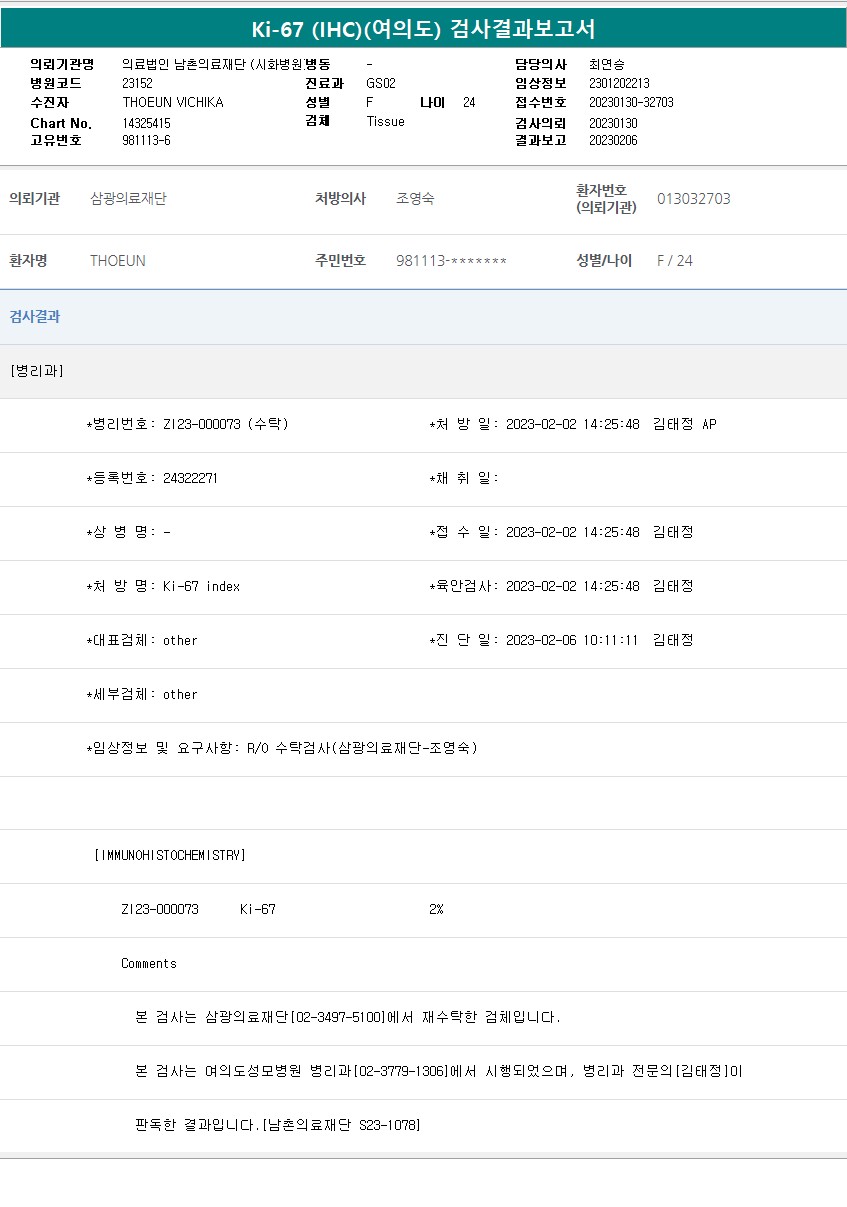Select the Ki-67 result value 2%
Screen dimensions: 847x1207
click(x=435, y=910)
